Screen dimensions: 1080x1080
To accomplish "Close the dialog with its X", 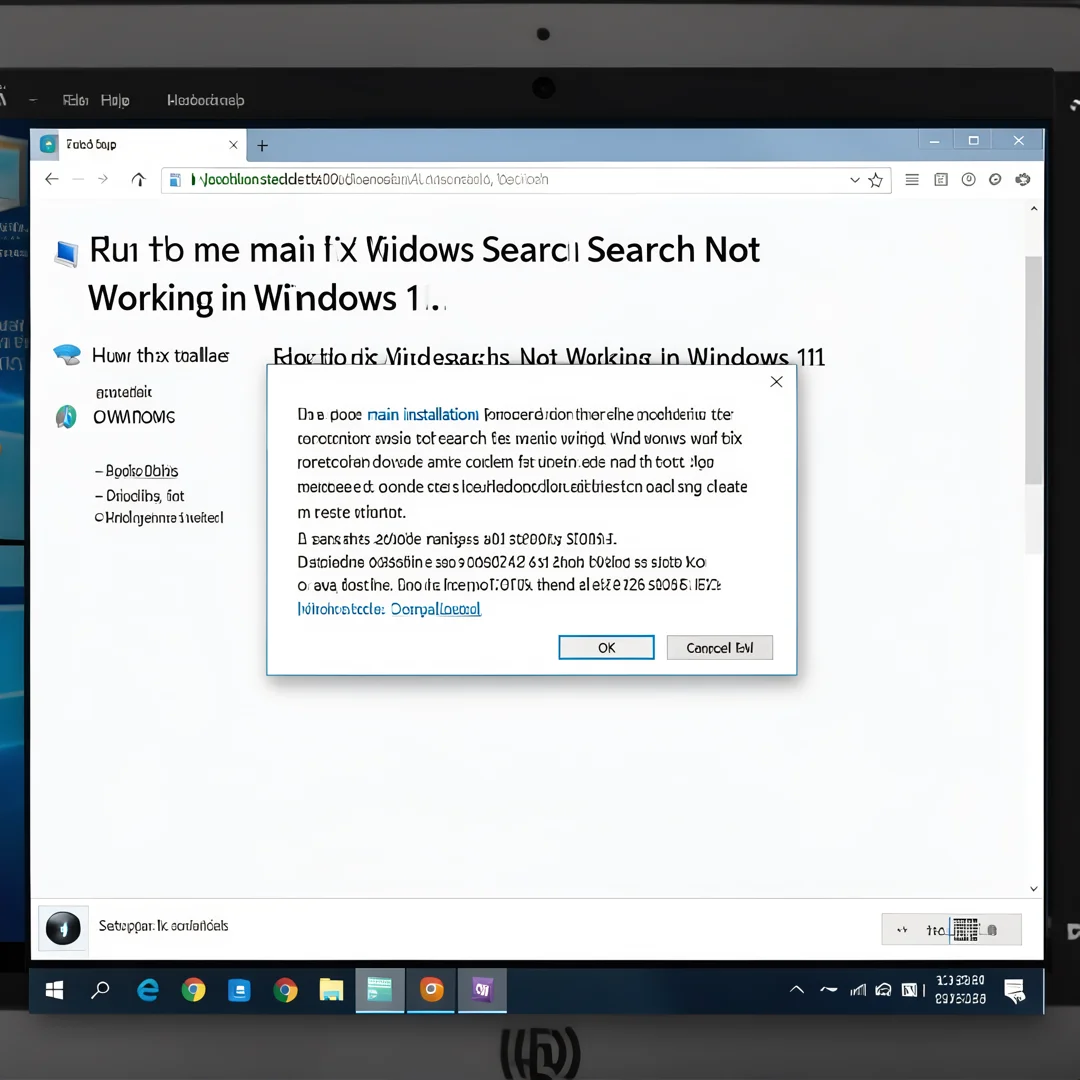I will pos(776,382).
